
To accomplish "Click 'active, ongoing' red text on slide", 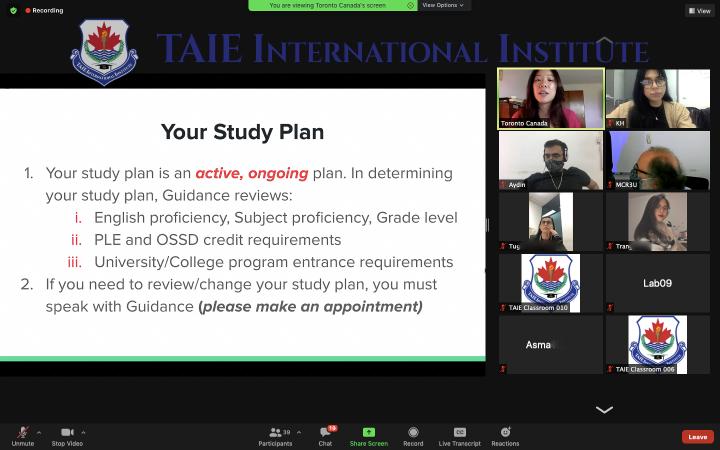I will [x=252, y=173].
